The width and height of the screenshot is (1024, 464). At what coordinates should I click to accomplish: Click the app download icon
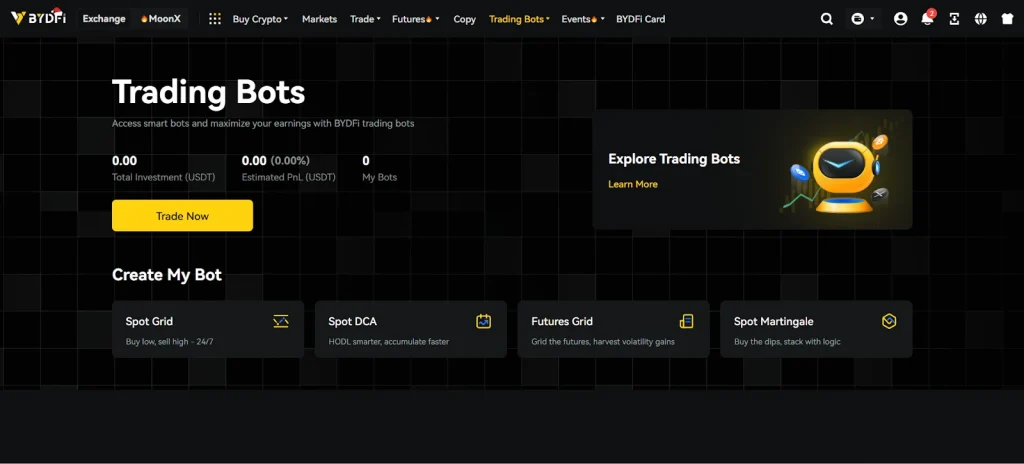click(954, 19)
